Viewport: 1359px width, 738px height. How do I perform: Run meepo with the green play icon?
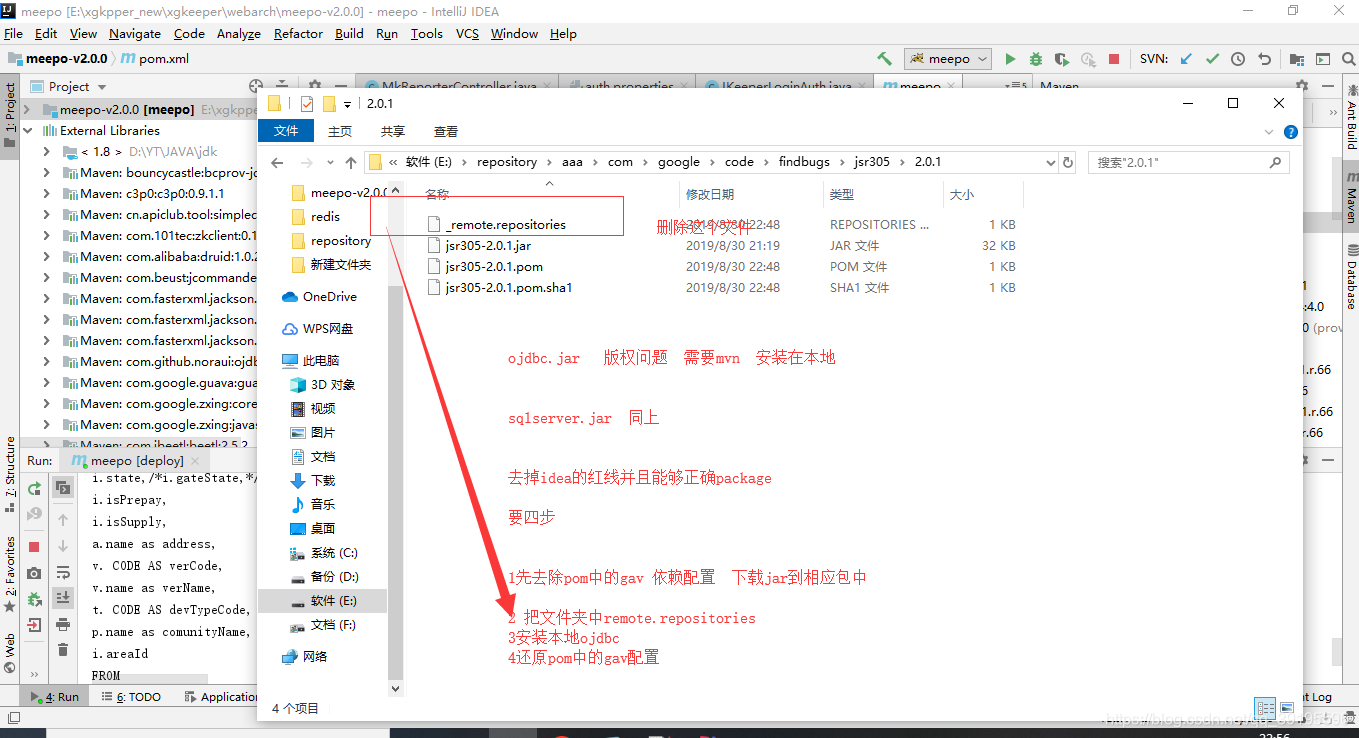pyautogui.click(x=1010, y=59)
